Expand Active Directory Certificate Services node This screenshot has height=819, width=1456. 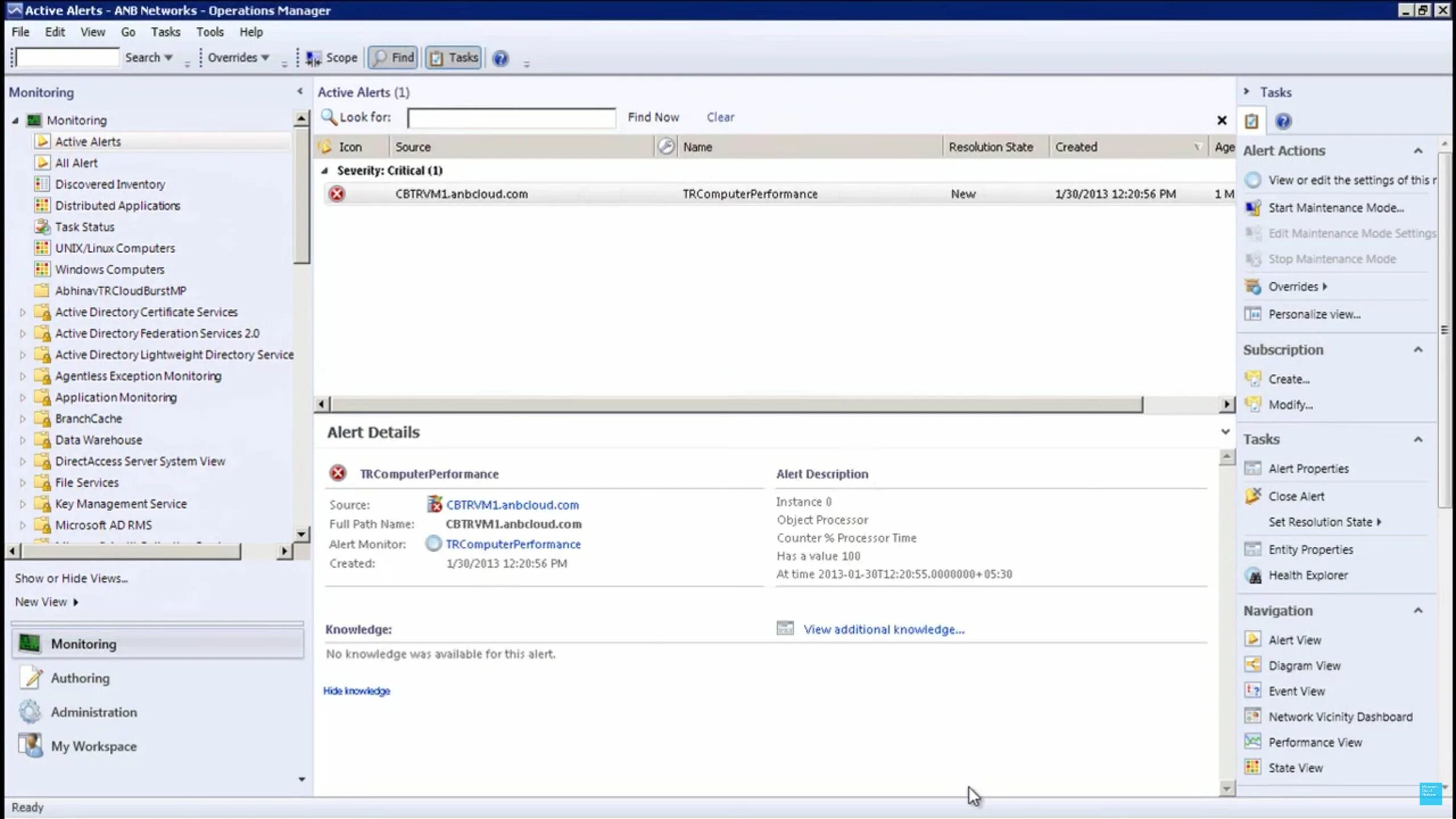pos(22,312)
